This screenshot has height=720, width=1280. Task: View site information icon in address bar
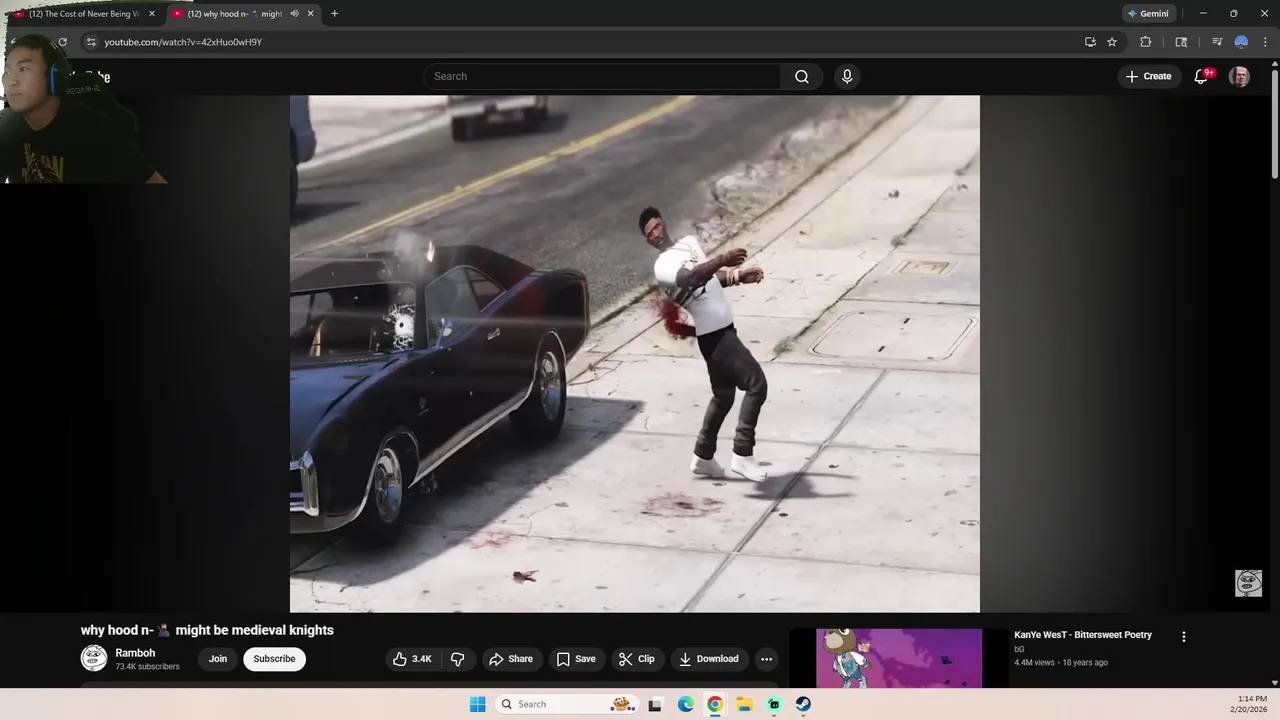click(x=91, y=42)
